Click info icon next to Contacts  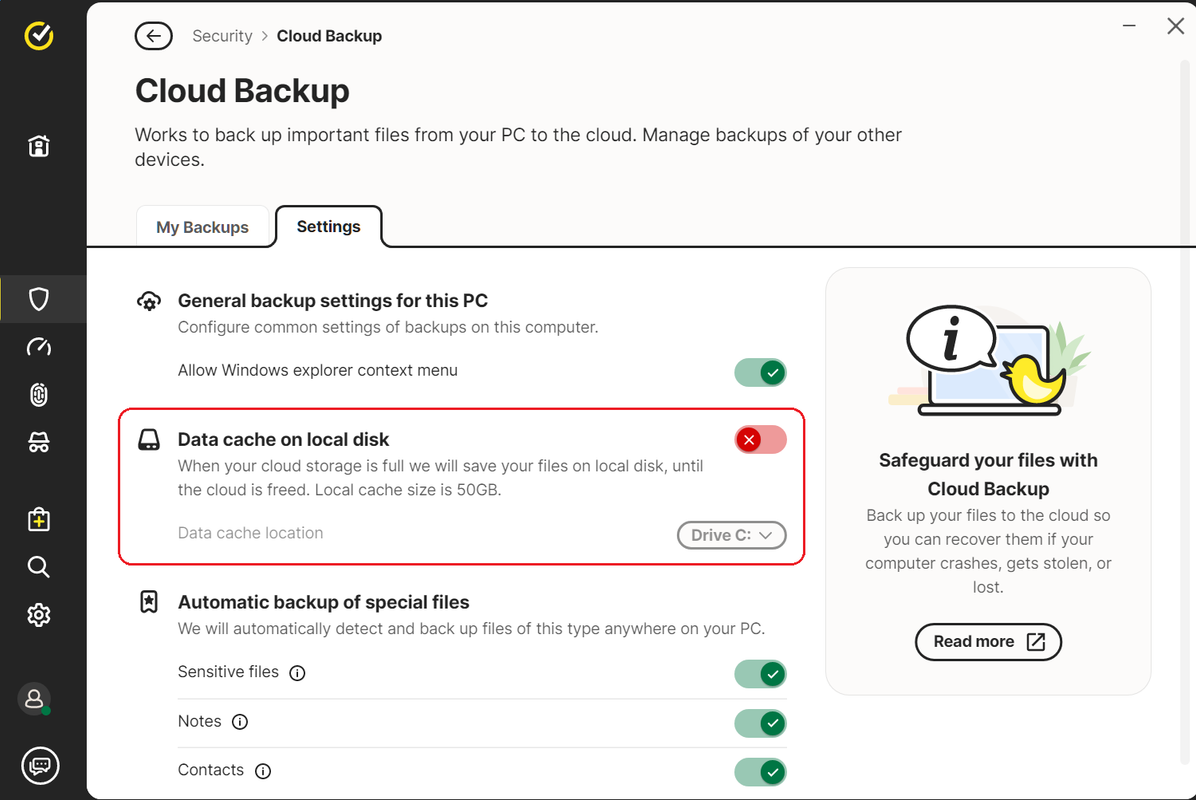(263, 771)
